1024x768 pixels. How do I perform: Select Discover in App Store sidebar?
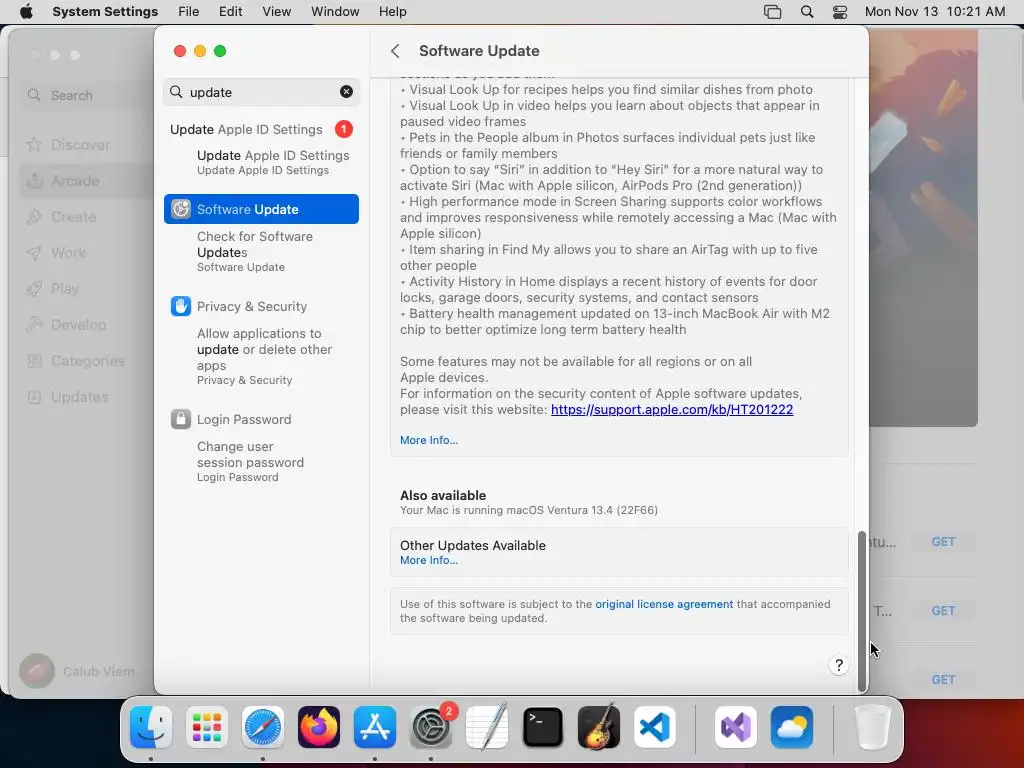pos(80,145)
